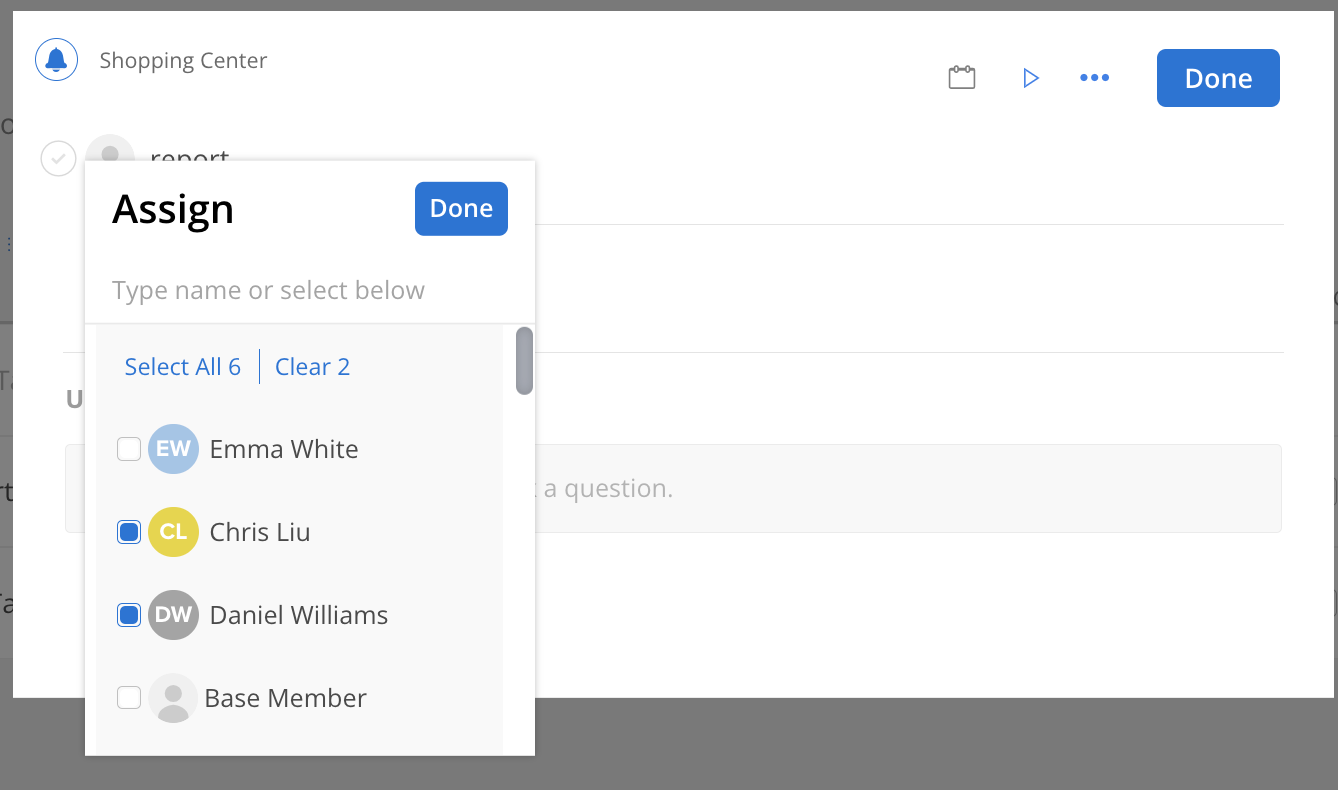Click the Clear 2 link
This screenshot has height=790, width=1338.
[312, 366]
